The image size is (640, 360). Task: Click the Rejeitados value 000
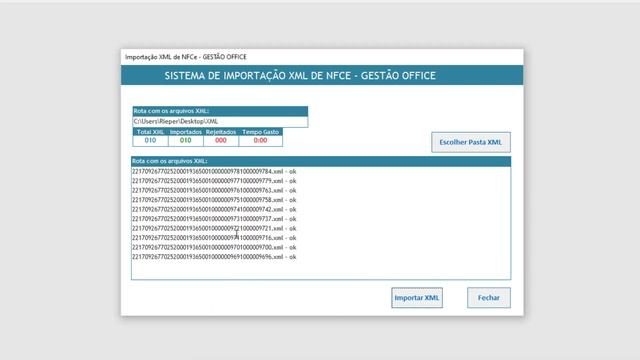221,140
